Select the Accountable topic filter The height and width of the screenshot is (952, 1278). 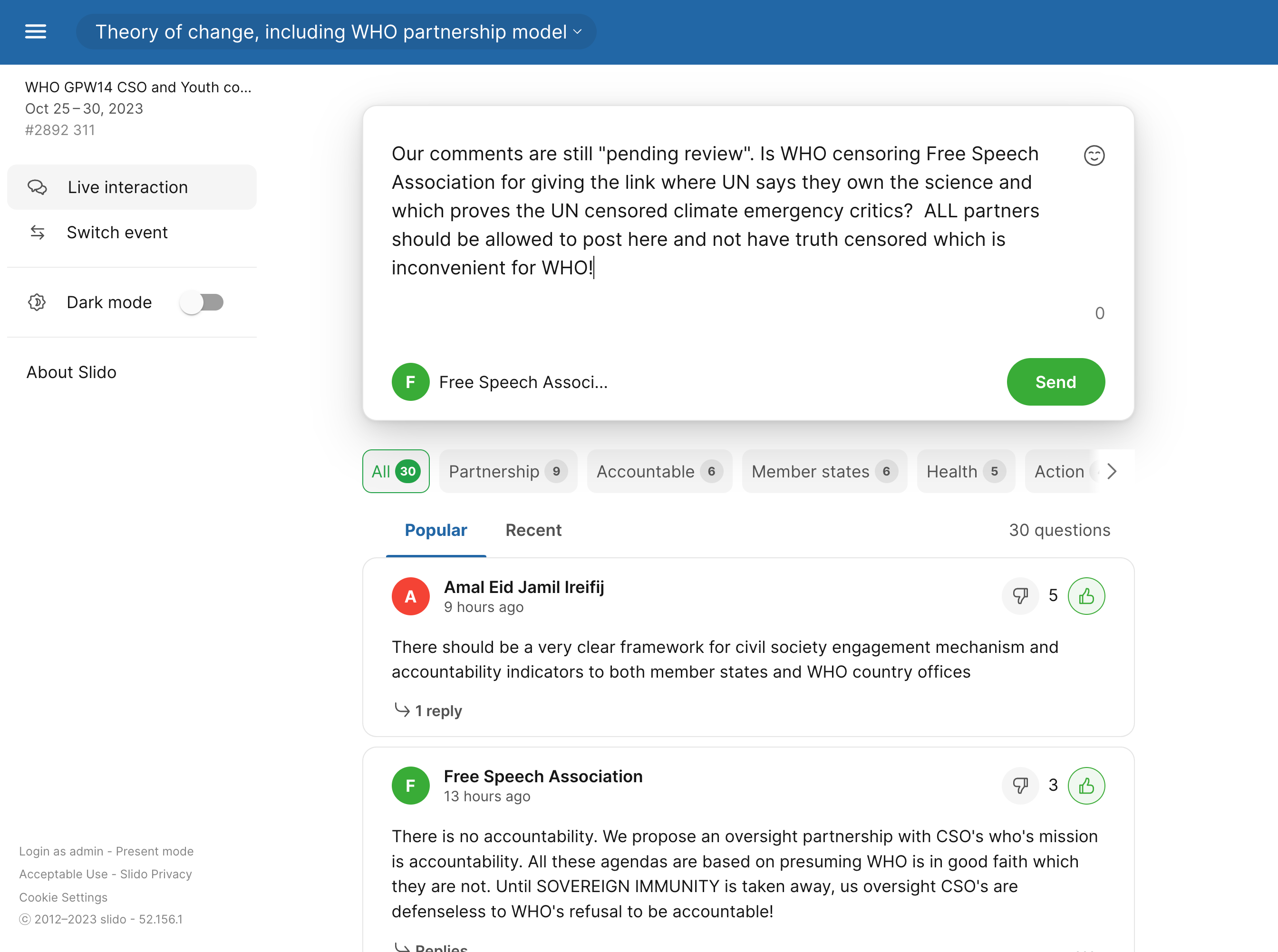(x=659, y=471)
